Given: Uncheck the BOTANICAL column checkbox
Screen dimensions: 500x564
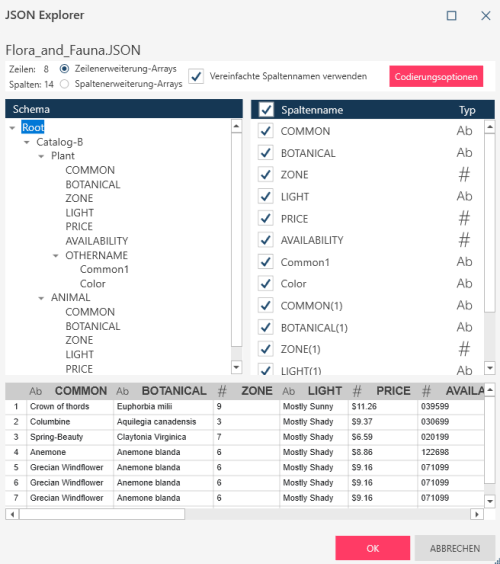Looking at the screenshot, I should point(265,153).
